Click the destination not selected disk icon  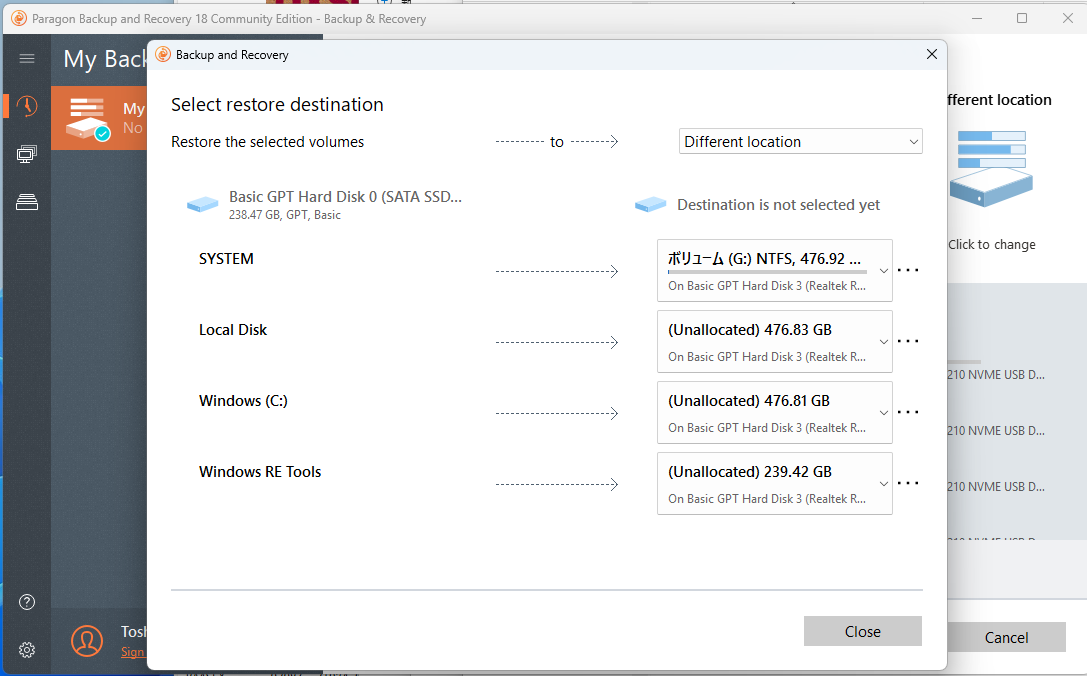pyautogui.click(x=650, y=205)
